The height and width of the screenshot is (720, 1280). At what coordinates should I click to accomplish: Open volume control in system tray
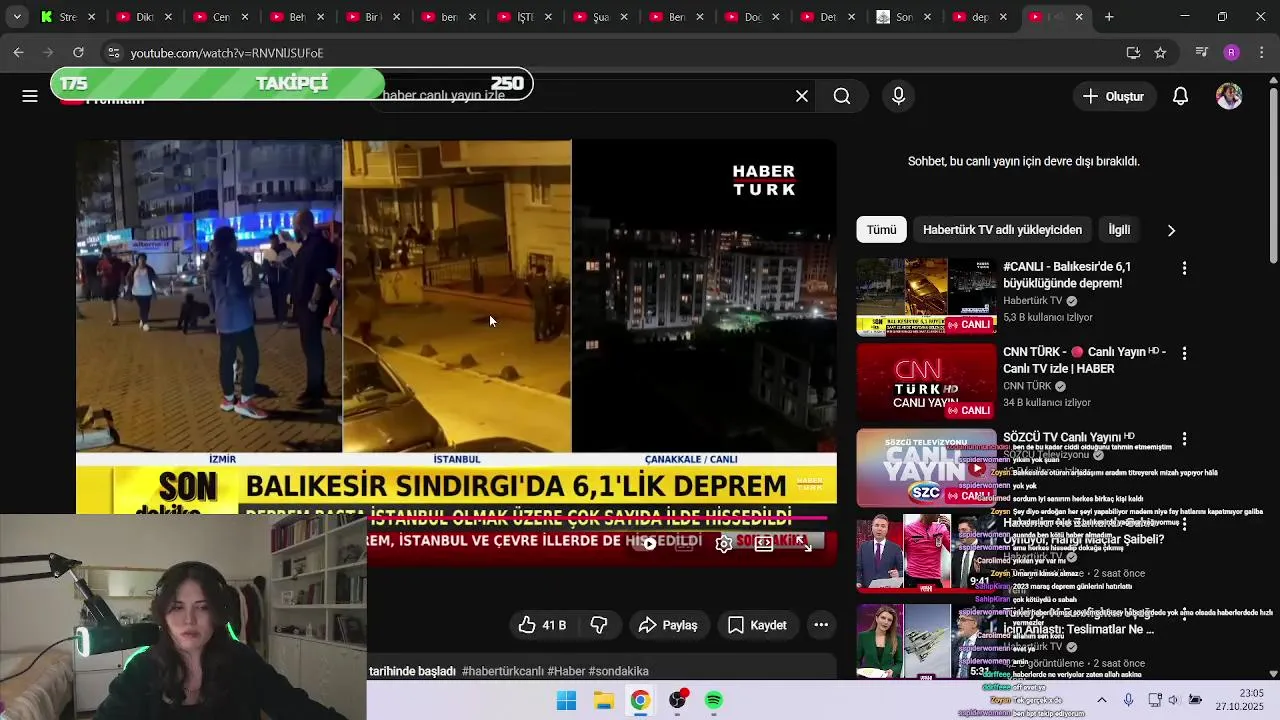coord(1174,700)
